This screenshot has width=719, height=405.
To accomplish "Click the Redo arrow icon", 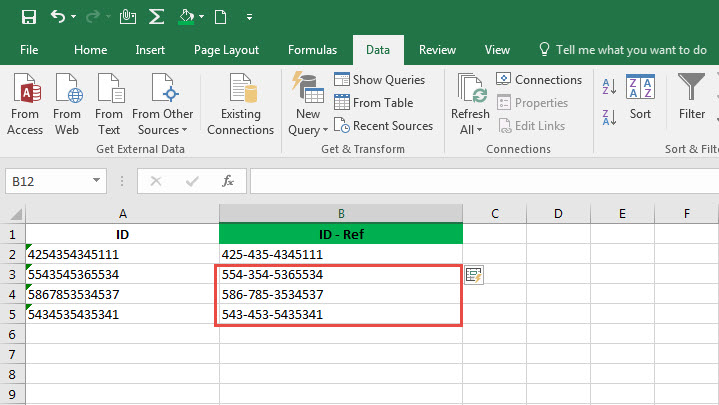I will tap(93, 17).
